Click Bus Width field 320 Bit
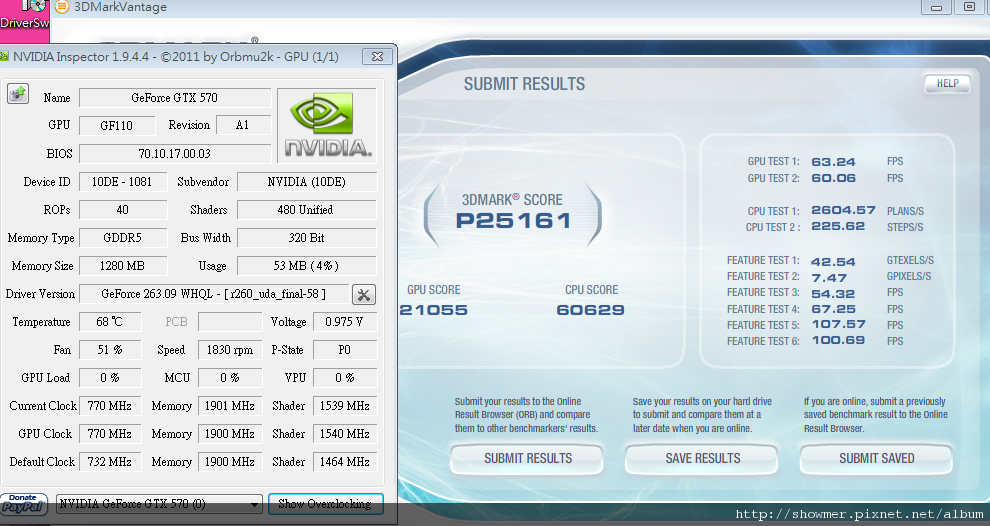 pyautogui.click(x=307, y=238)
